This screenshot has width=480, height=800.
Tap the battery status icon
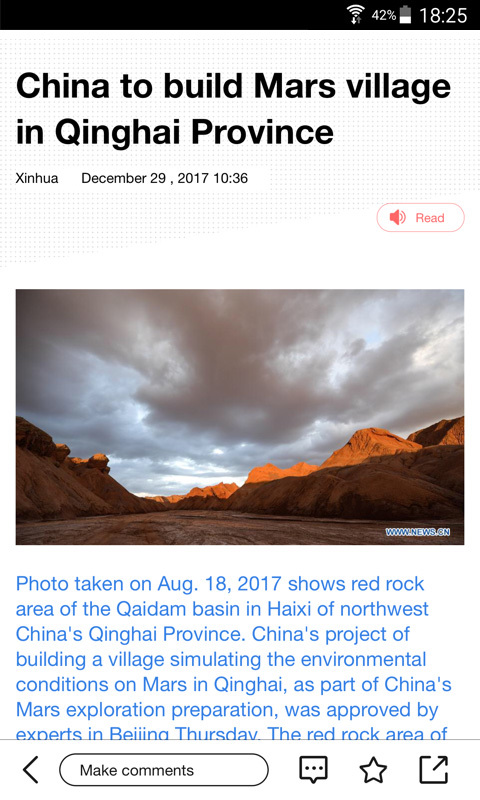(x=405, y=14)
